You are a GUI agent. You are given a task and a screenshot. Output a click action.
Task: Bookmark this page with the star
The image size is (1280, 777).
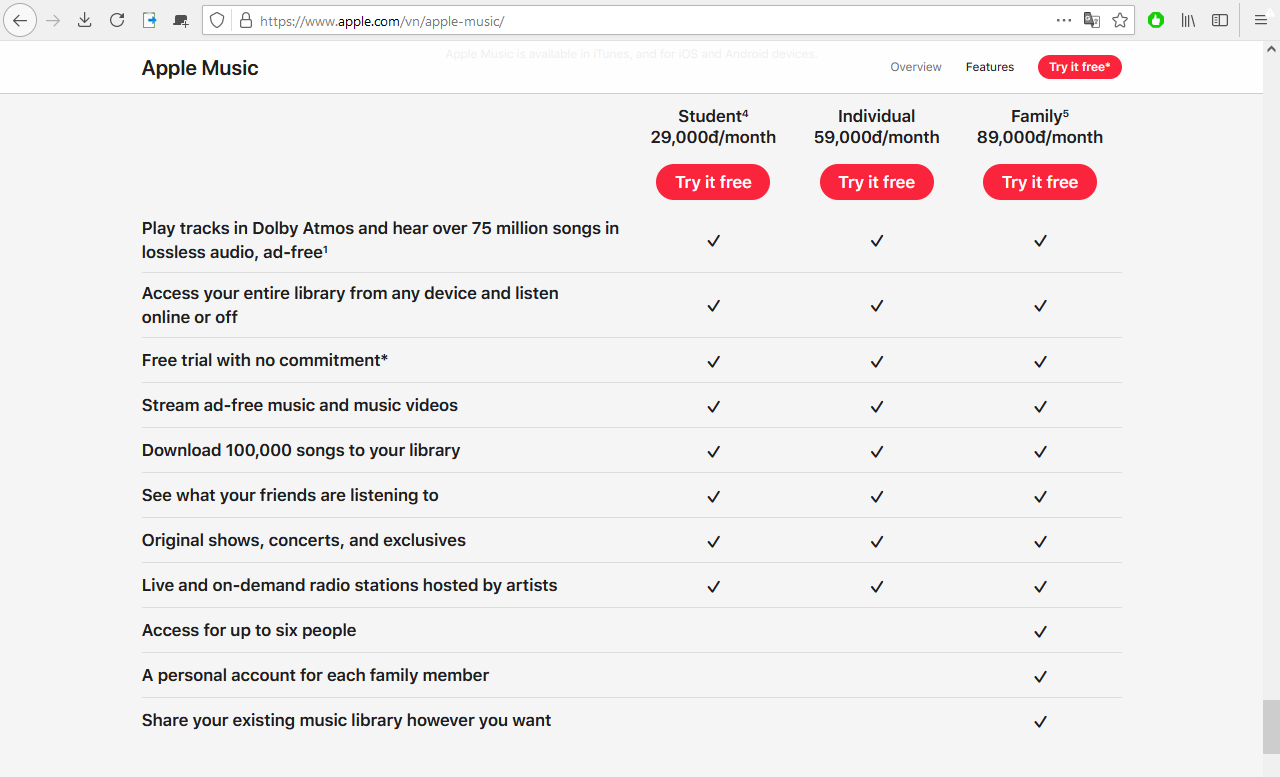click(1120, 20)
